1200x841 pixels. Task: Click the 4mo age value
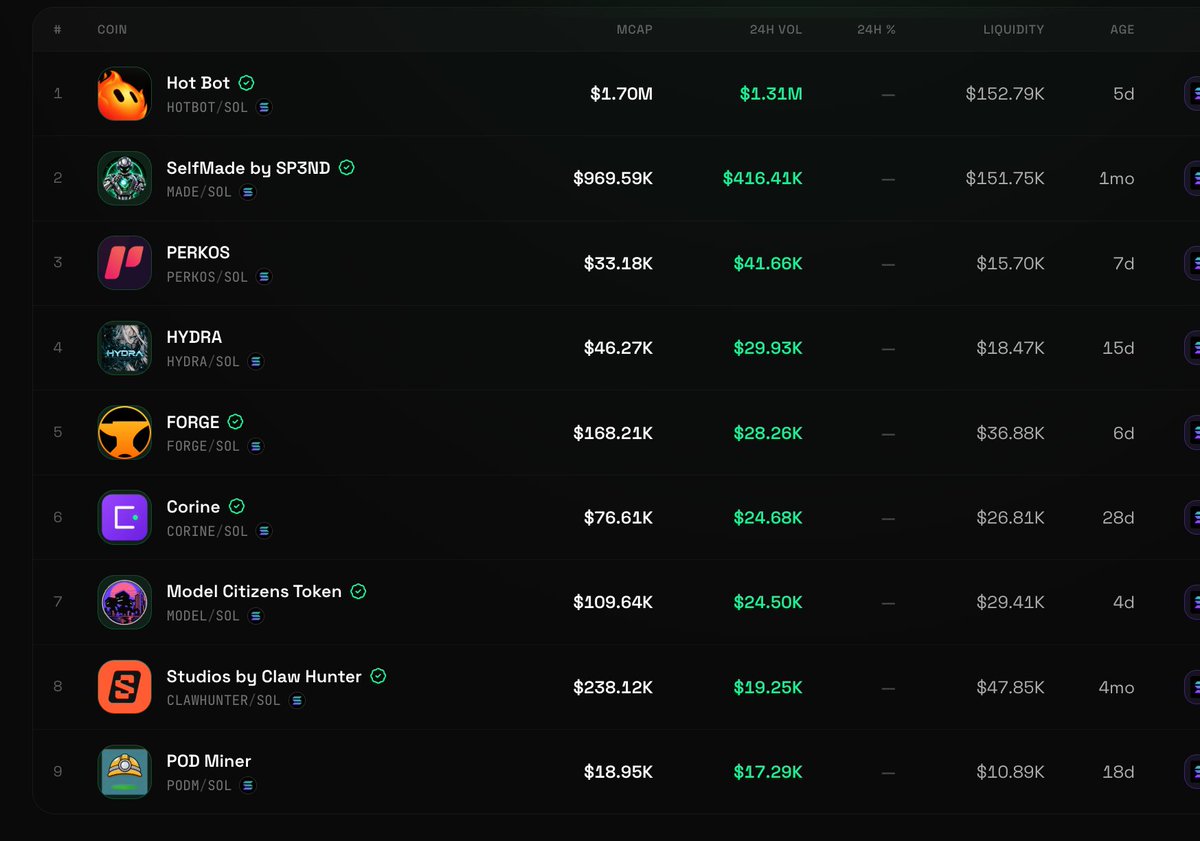[x=1116, y=688]
